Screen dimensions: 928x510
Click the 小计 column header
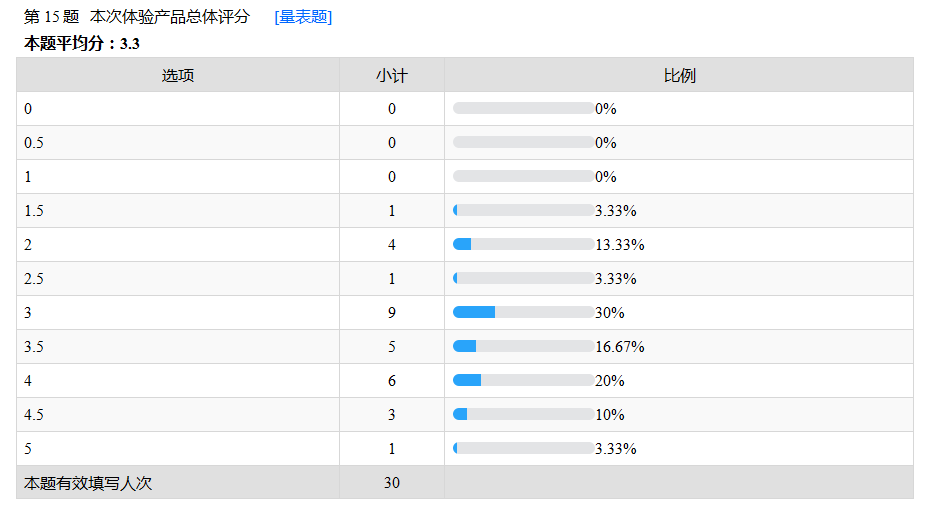392,75
